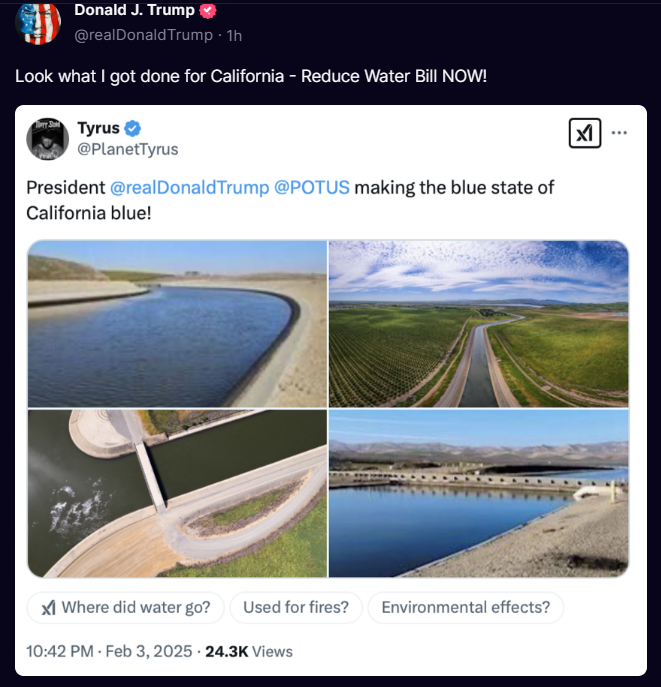View the bottom-right reservoir dam photo
Viewport: 661px width, 687px height.
point(479,493)
